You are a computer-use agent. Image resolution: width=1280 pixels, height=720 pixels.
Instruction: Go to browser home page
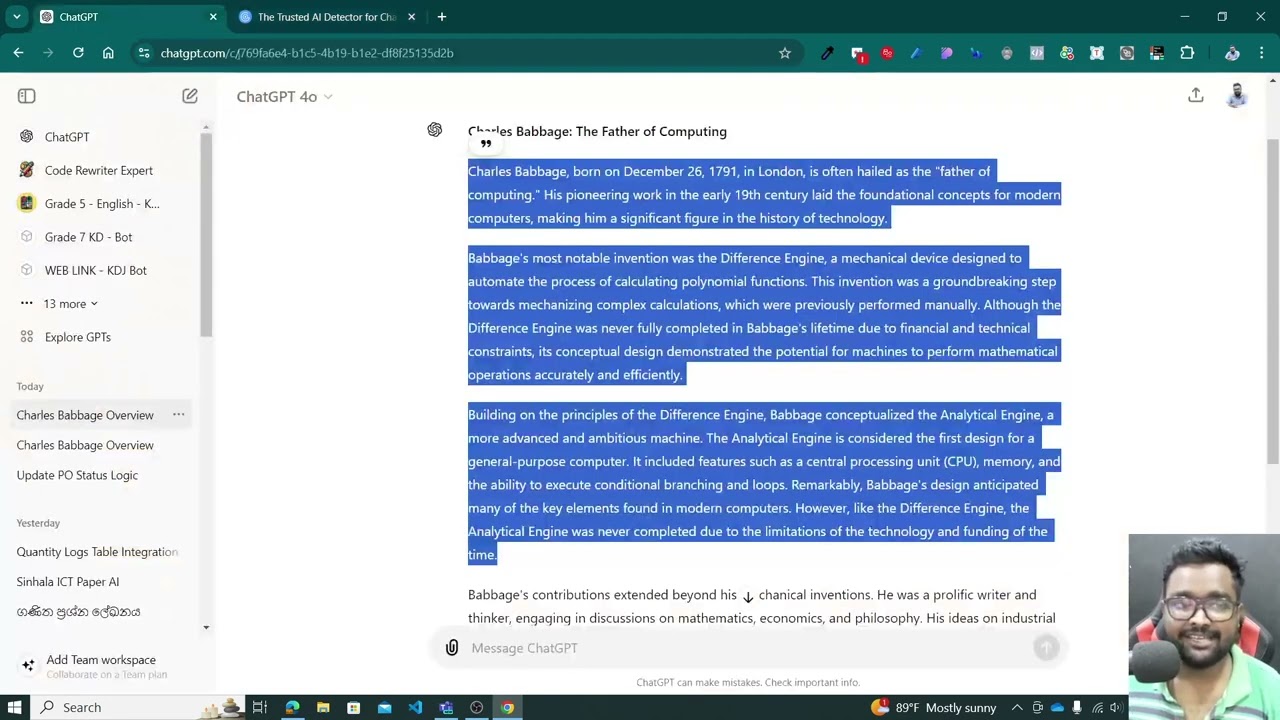[108, 53]
